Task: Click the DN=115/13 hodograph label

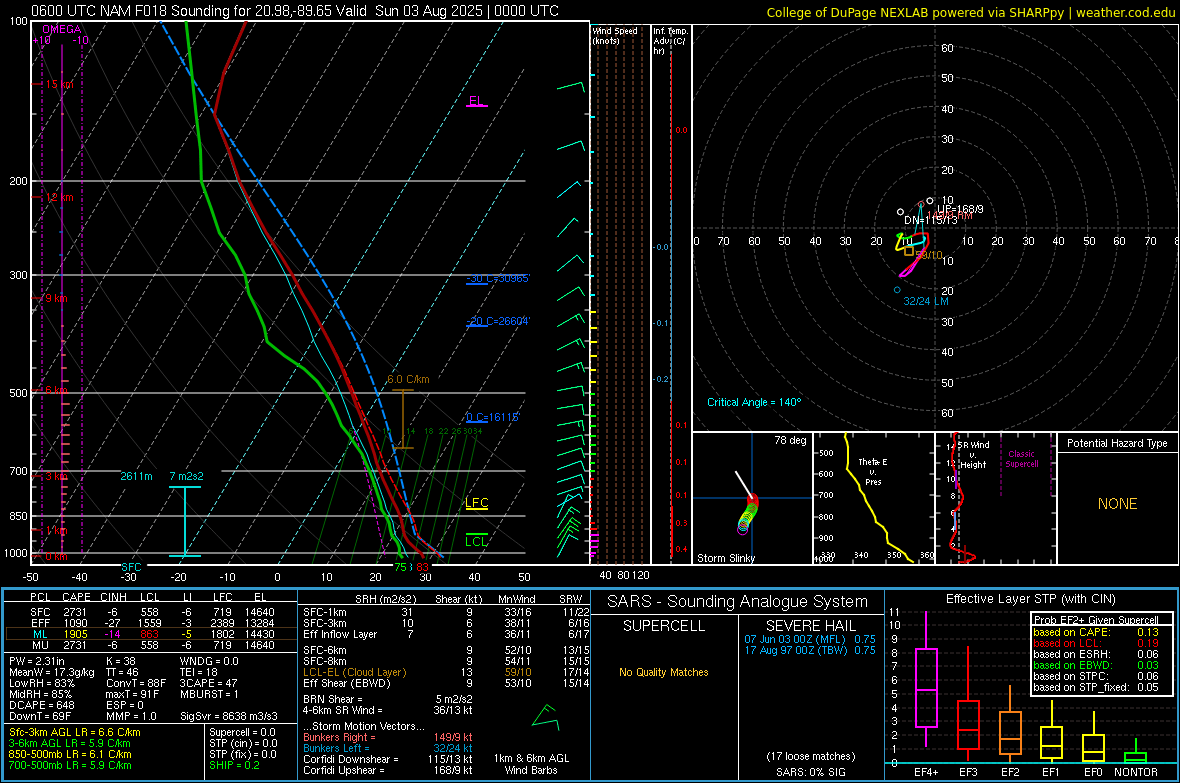Action: coord(931,220)
